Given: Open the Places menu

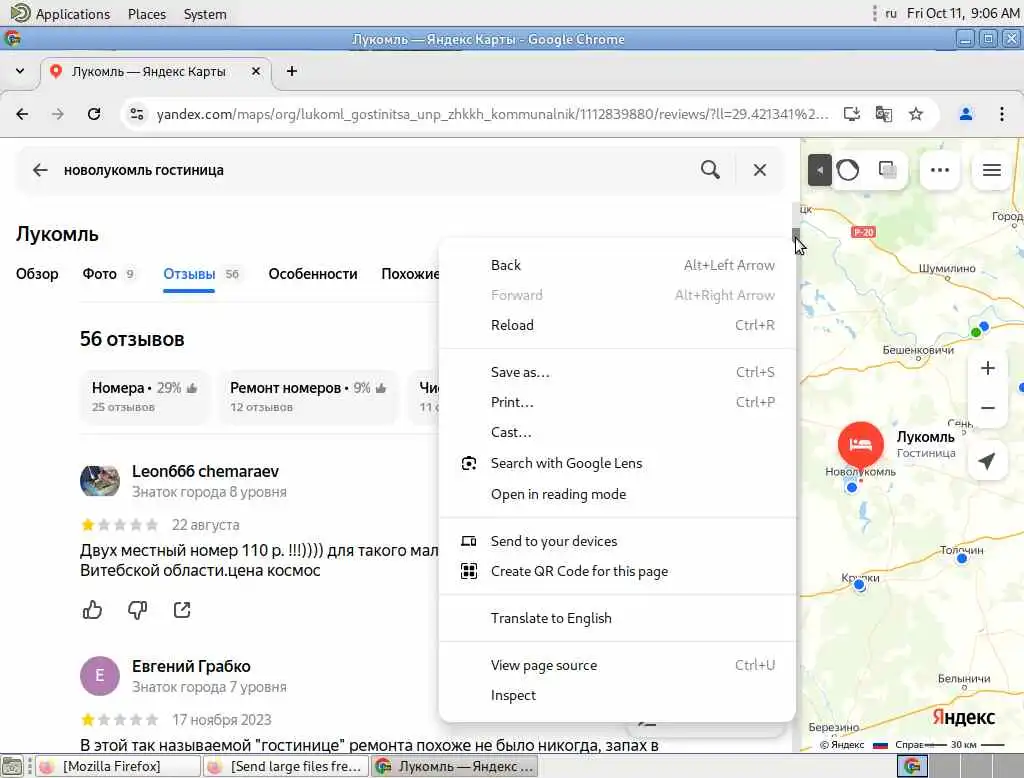Looking at the screenshot, I should tap(147, 14).
